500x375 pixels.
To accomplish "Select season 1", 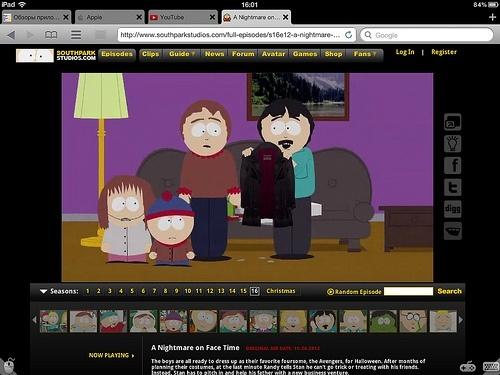I will tap(88, 291).
